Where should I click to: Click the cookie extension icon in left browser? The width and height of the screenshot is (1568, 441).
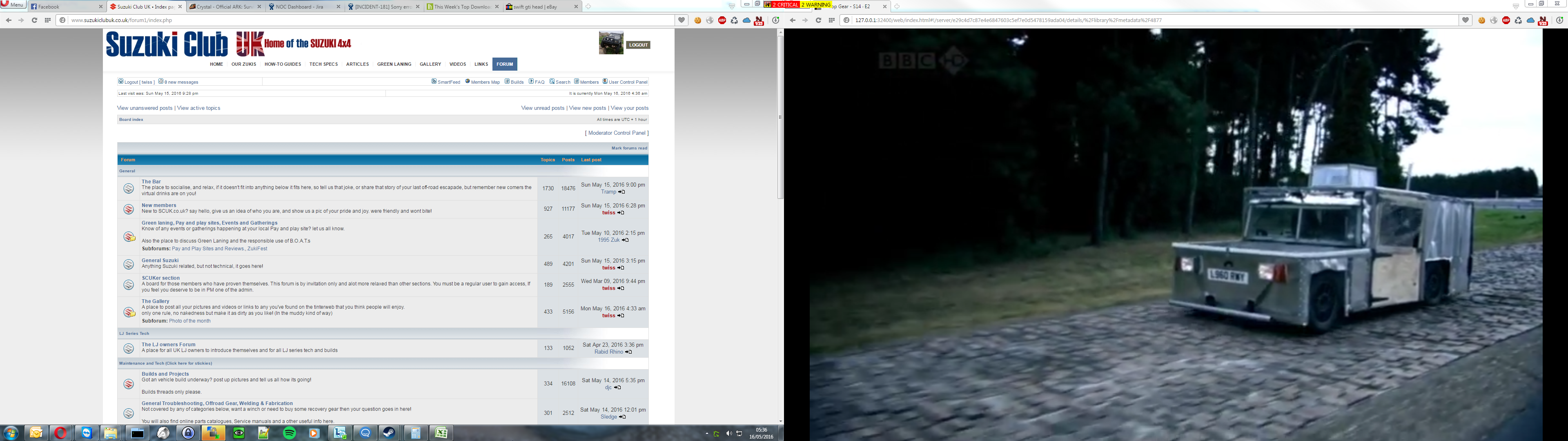coord(697,20)
